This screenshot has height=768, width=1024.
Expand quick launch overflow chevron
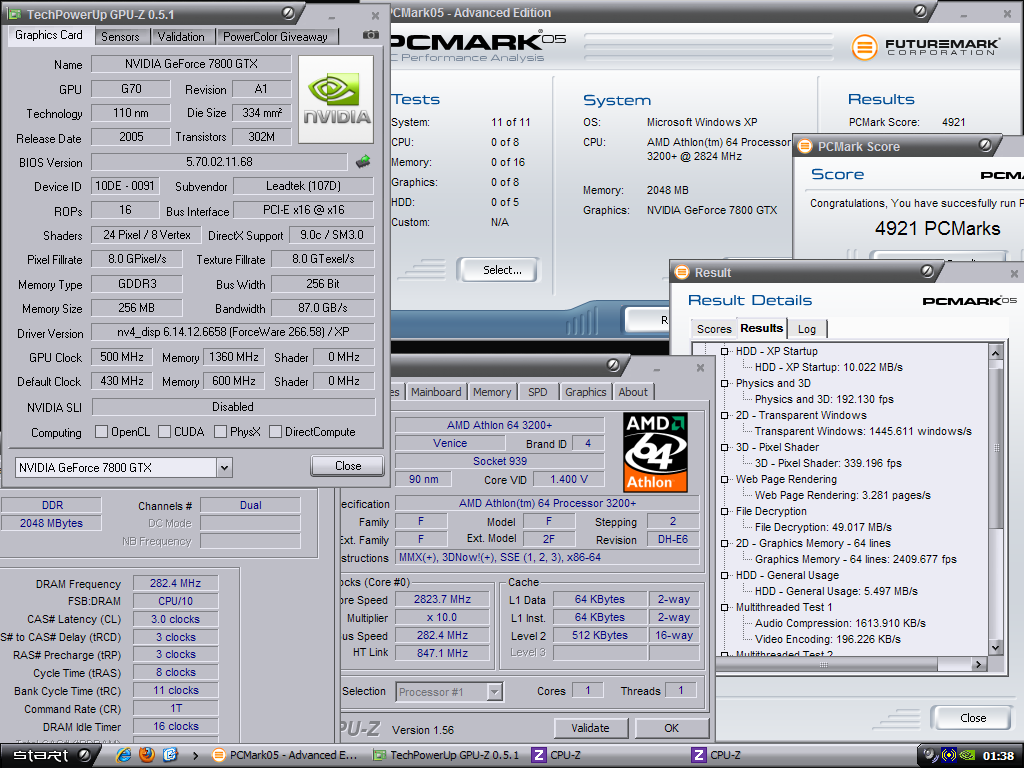coord(195,756)
